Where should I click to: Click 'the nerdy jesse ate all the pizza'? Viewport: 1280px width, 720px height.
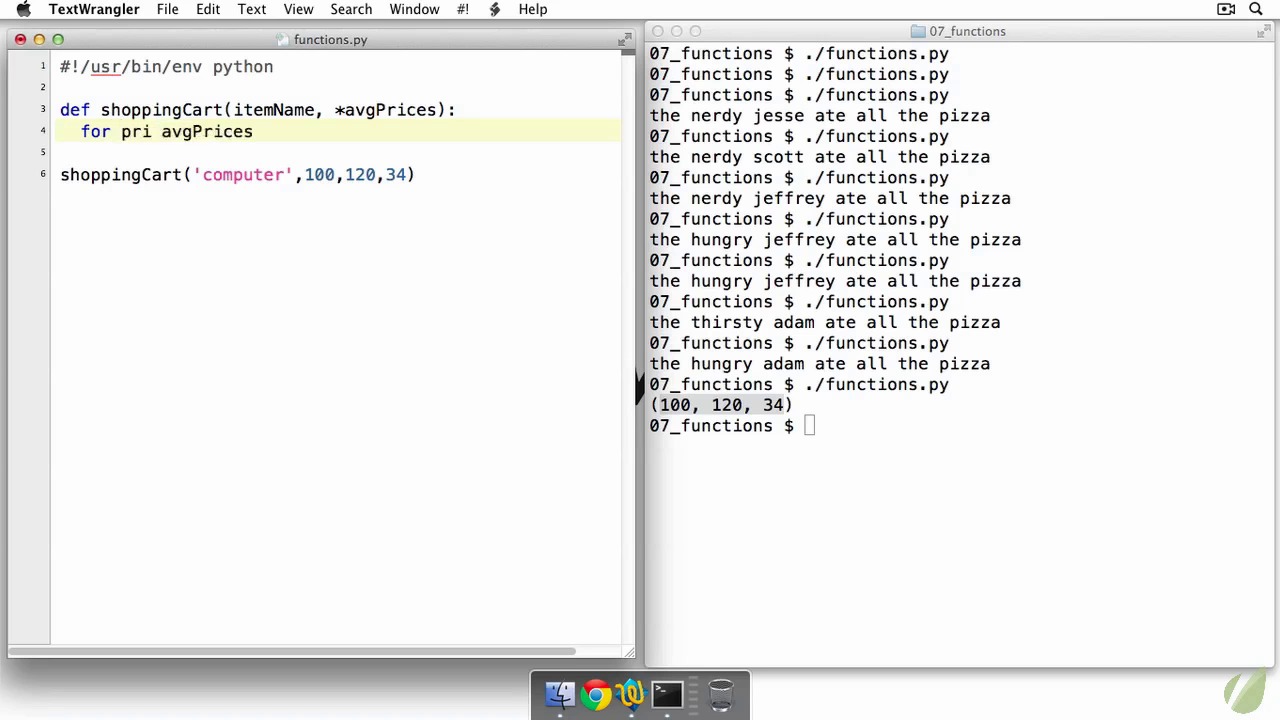pos(820,116)
